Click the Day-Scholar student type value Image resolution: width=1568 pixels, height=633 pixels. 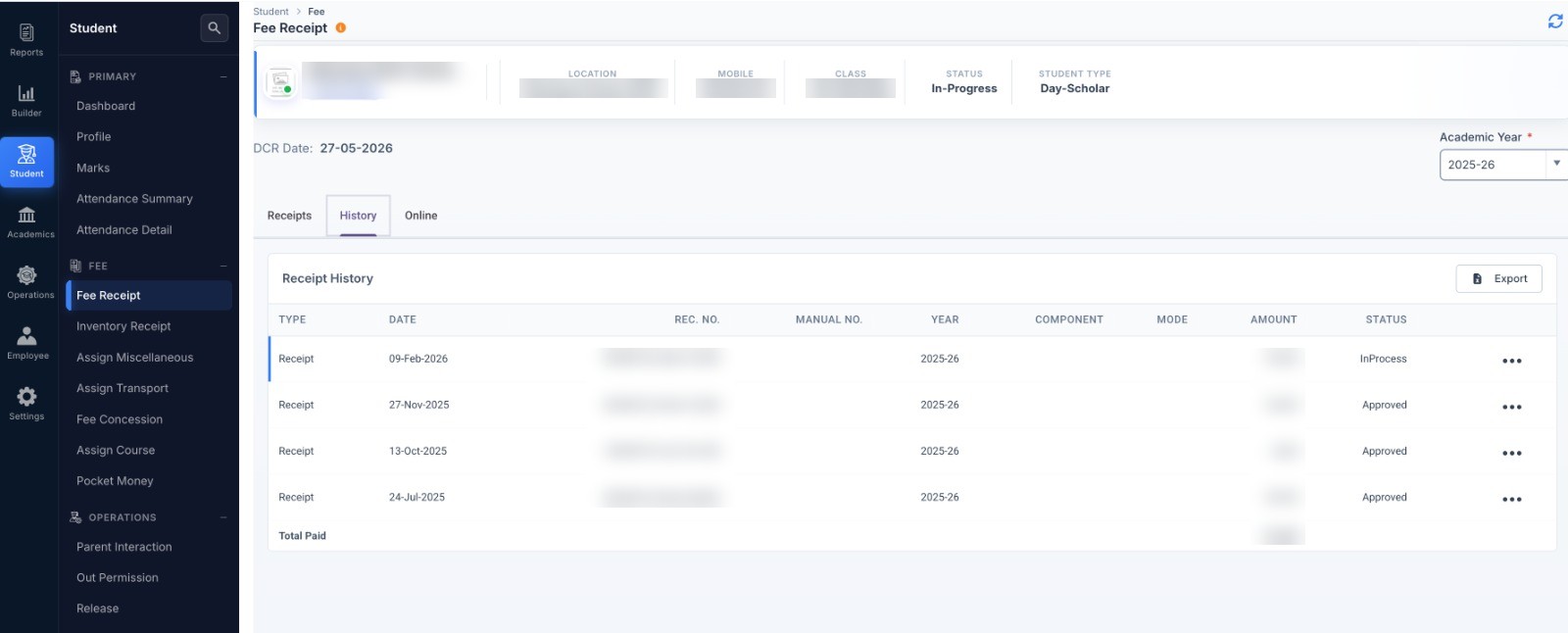click(1075, 88)
